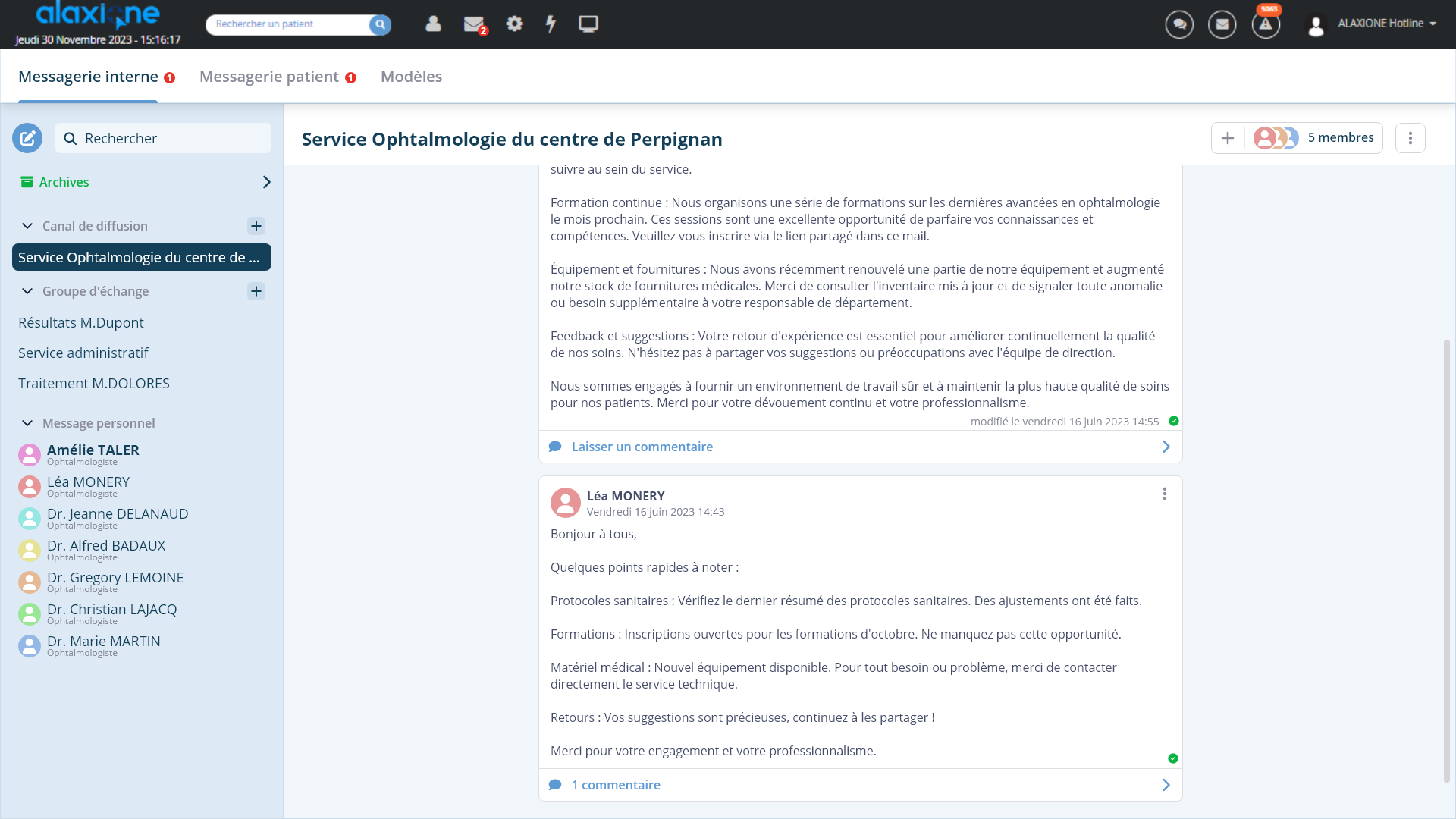Image resolution: width=1456 pixels, height=819 pixels.
Task: Click the Léa MONERY avatar in sidebar
Action: tap(30, 487)
